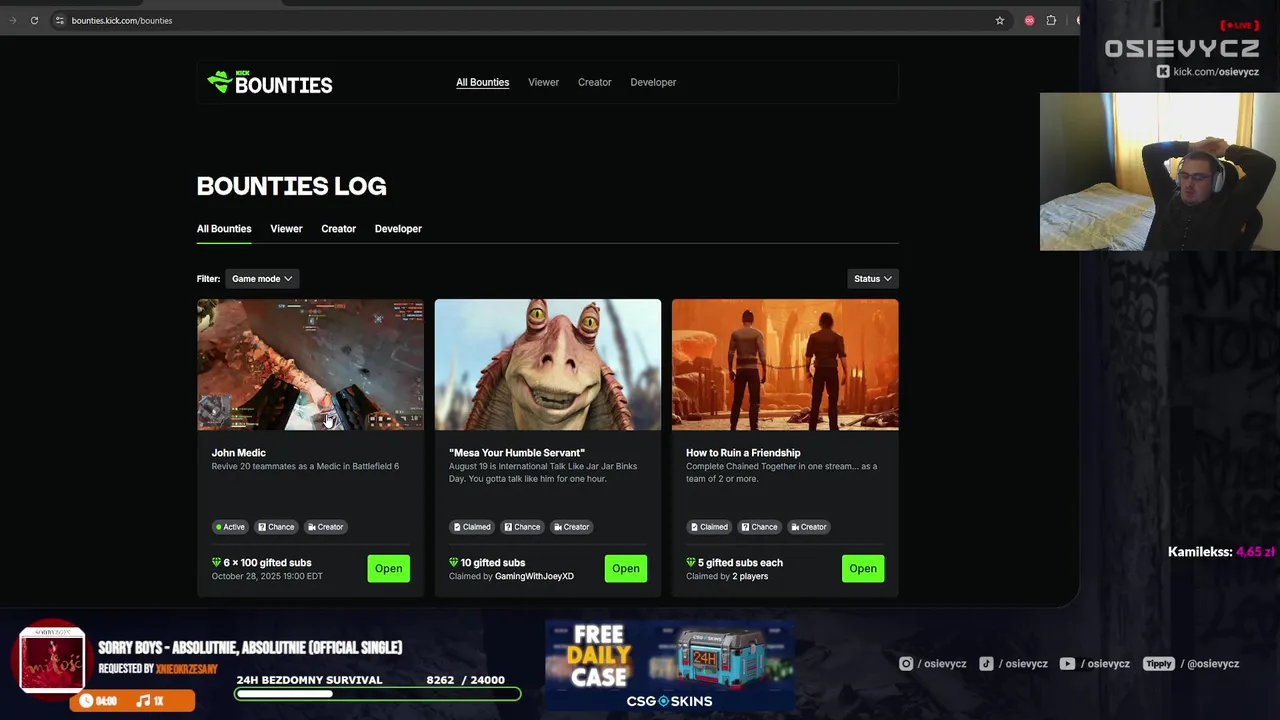
Task: Click the Chance tag on How to Ruin a Friendship
Action: (x=759, y=527)
